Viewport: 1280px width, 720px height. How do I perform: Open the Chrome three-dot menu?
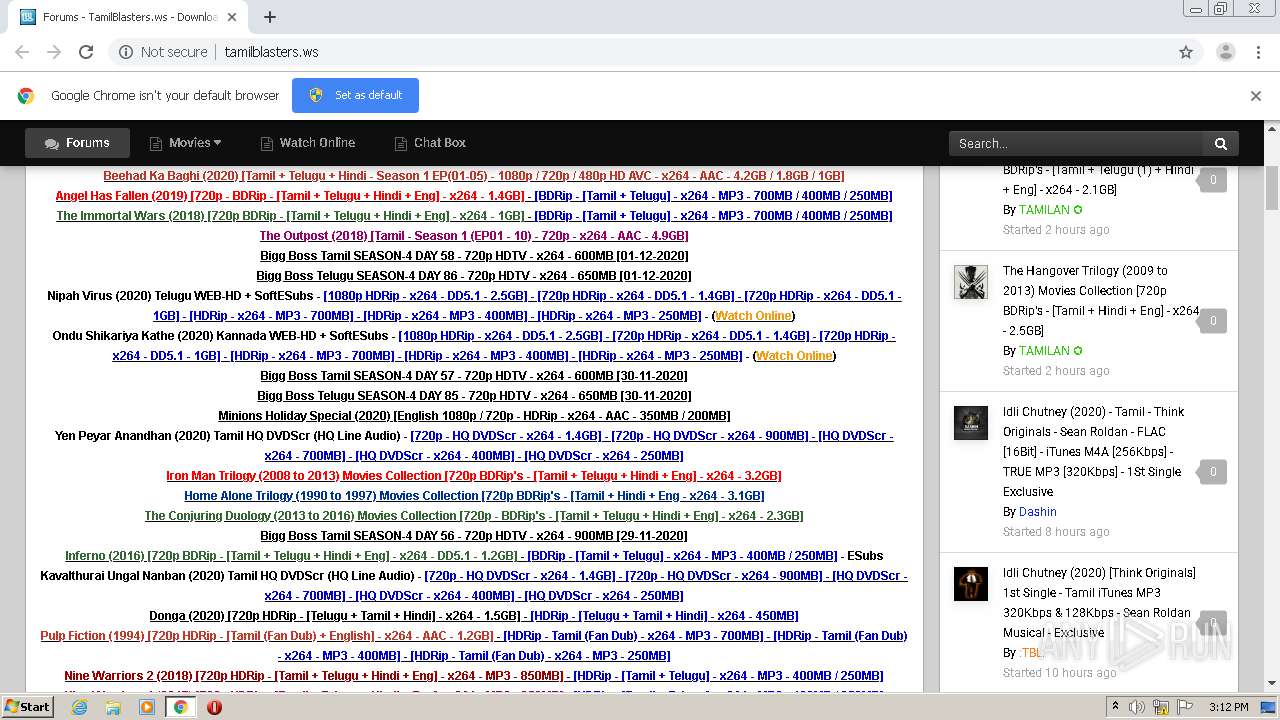[1257, 52]
